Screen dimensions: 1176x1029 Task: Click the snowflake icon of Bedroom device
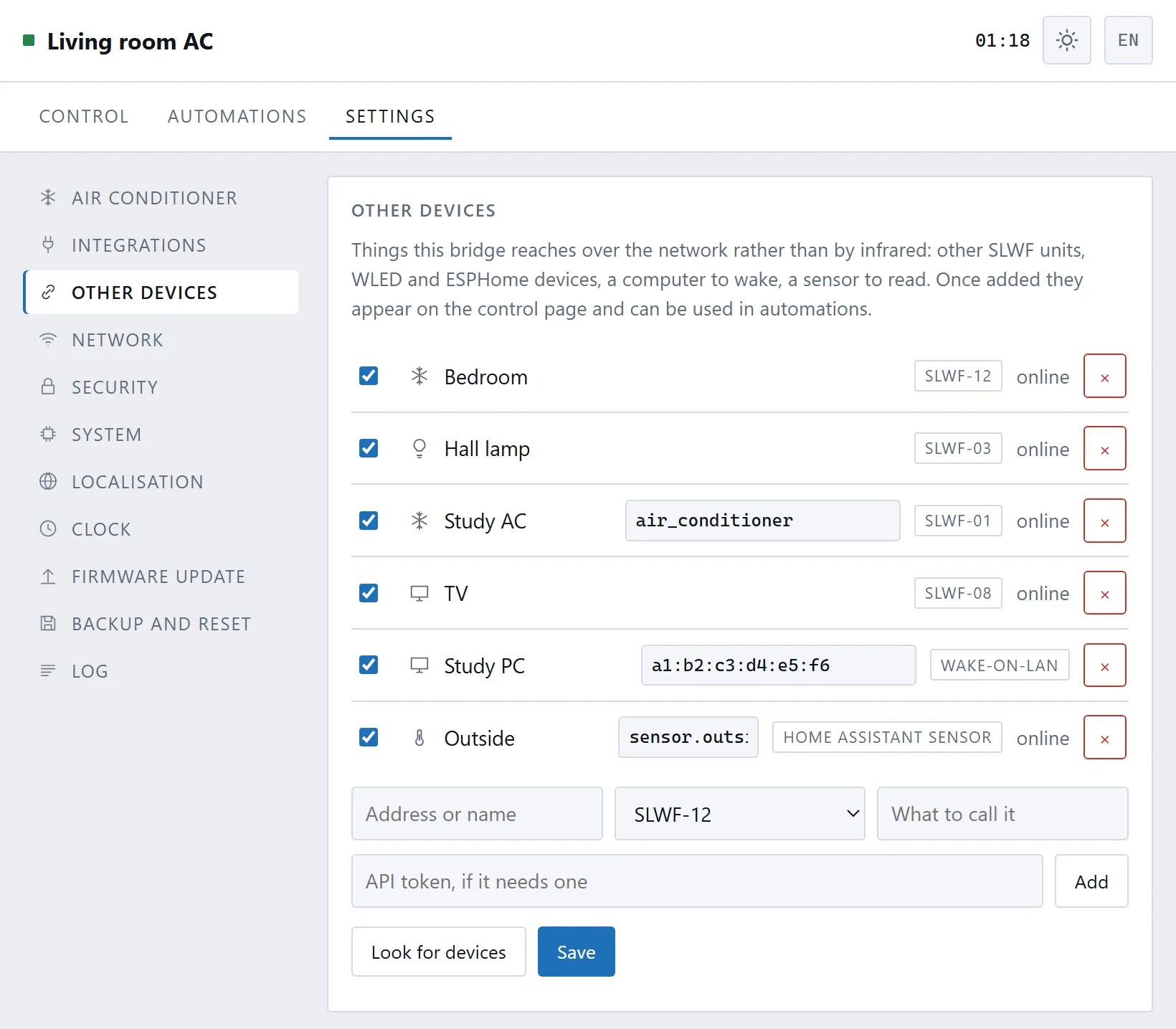tap(419, 376)
